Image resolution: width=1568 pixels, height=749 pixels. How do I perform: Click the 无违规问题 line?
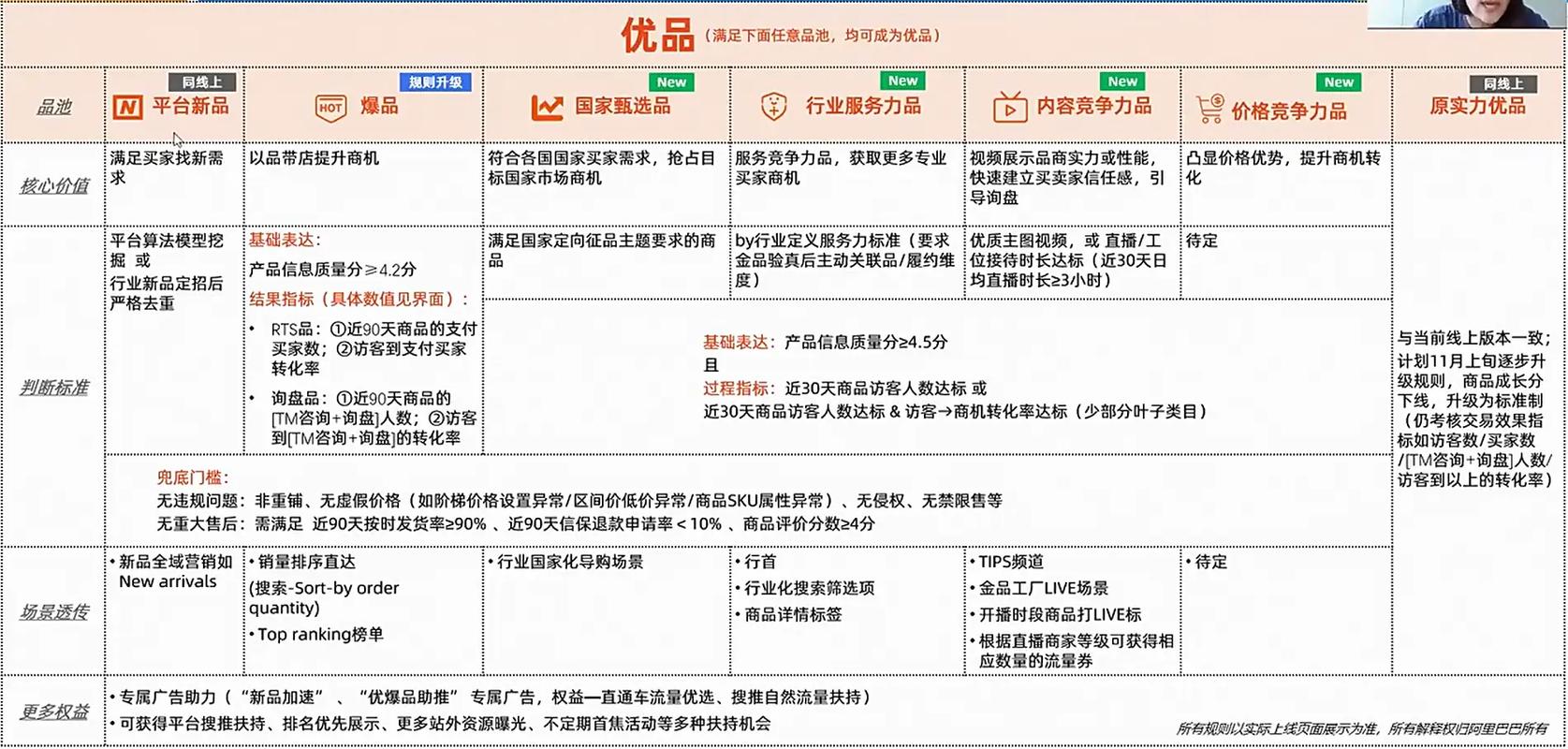579,501
